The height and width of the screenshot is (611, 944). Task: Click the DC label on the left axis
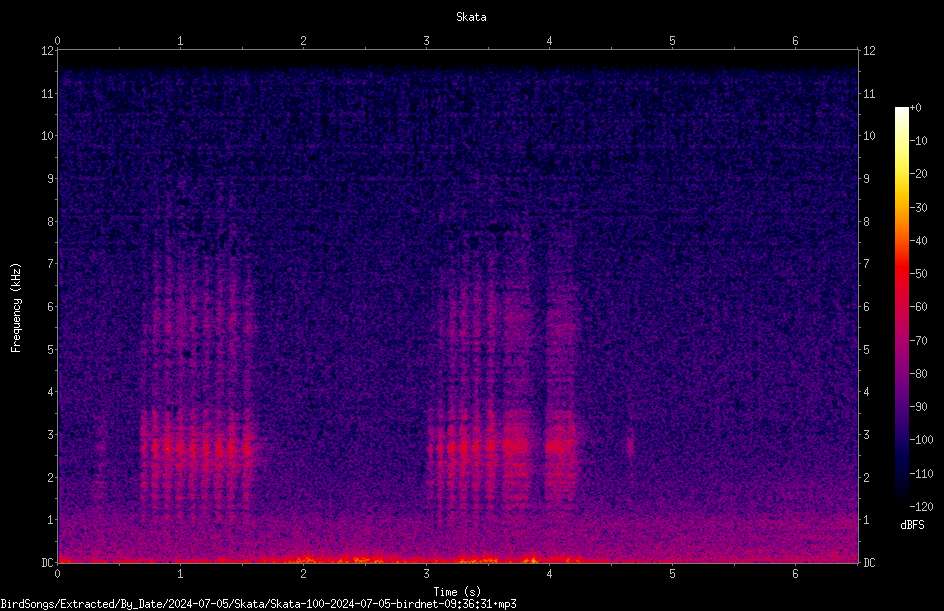click(x=48, y=562)
